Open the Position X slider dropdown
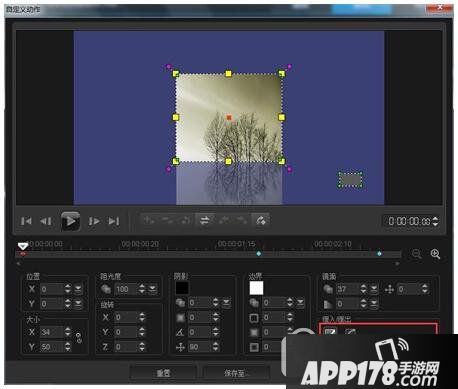Screen dimensions: 458x389 (78, 289)
